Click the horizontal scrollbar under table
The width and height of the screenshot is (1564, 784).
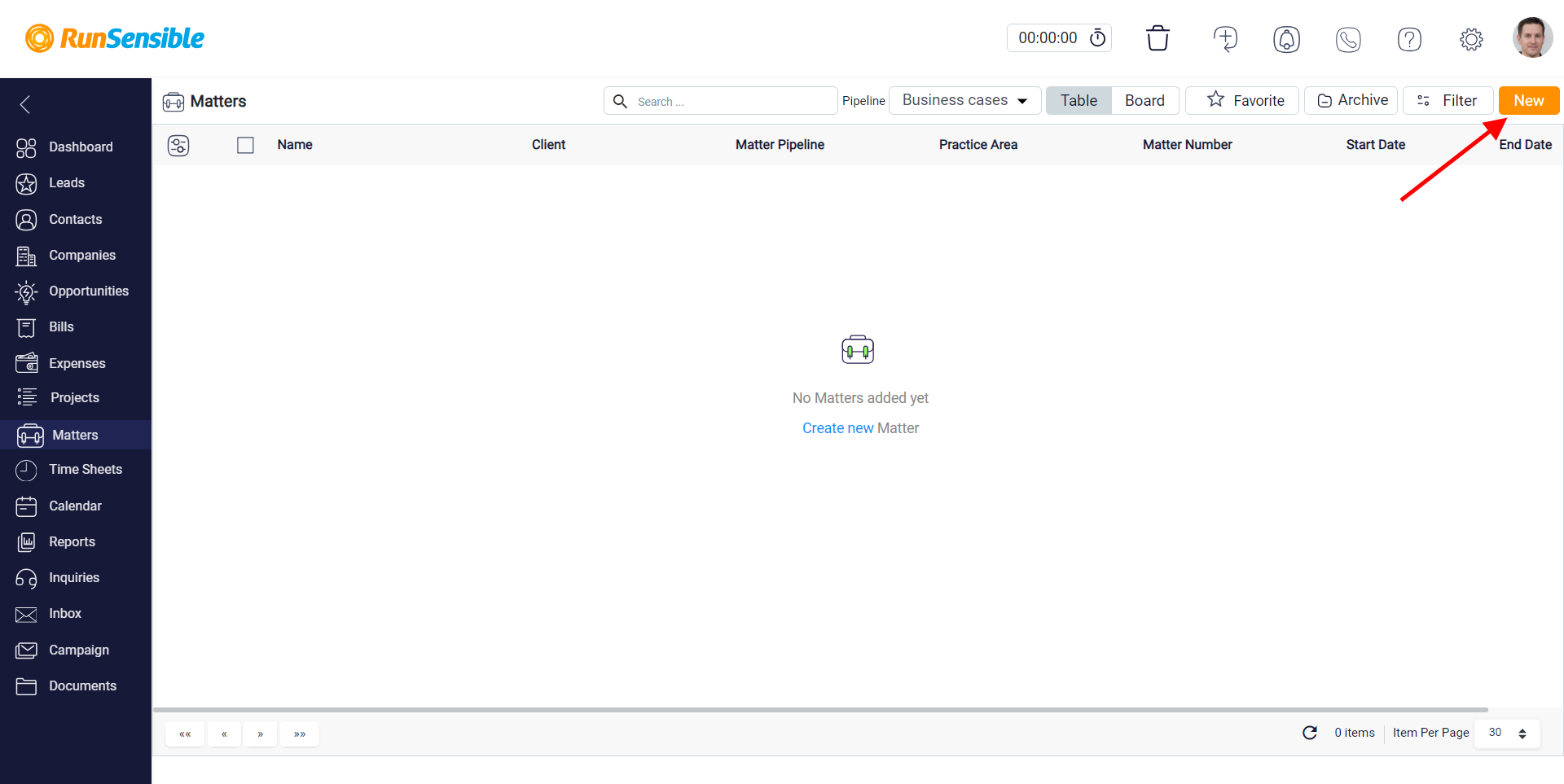click(820, 710)
